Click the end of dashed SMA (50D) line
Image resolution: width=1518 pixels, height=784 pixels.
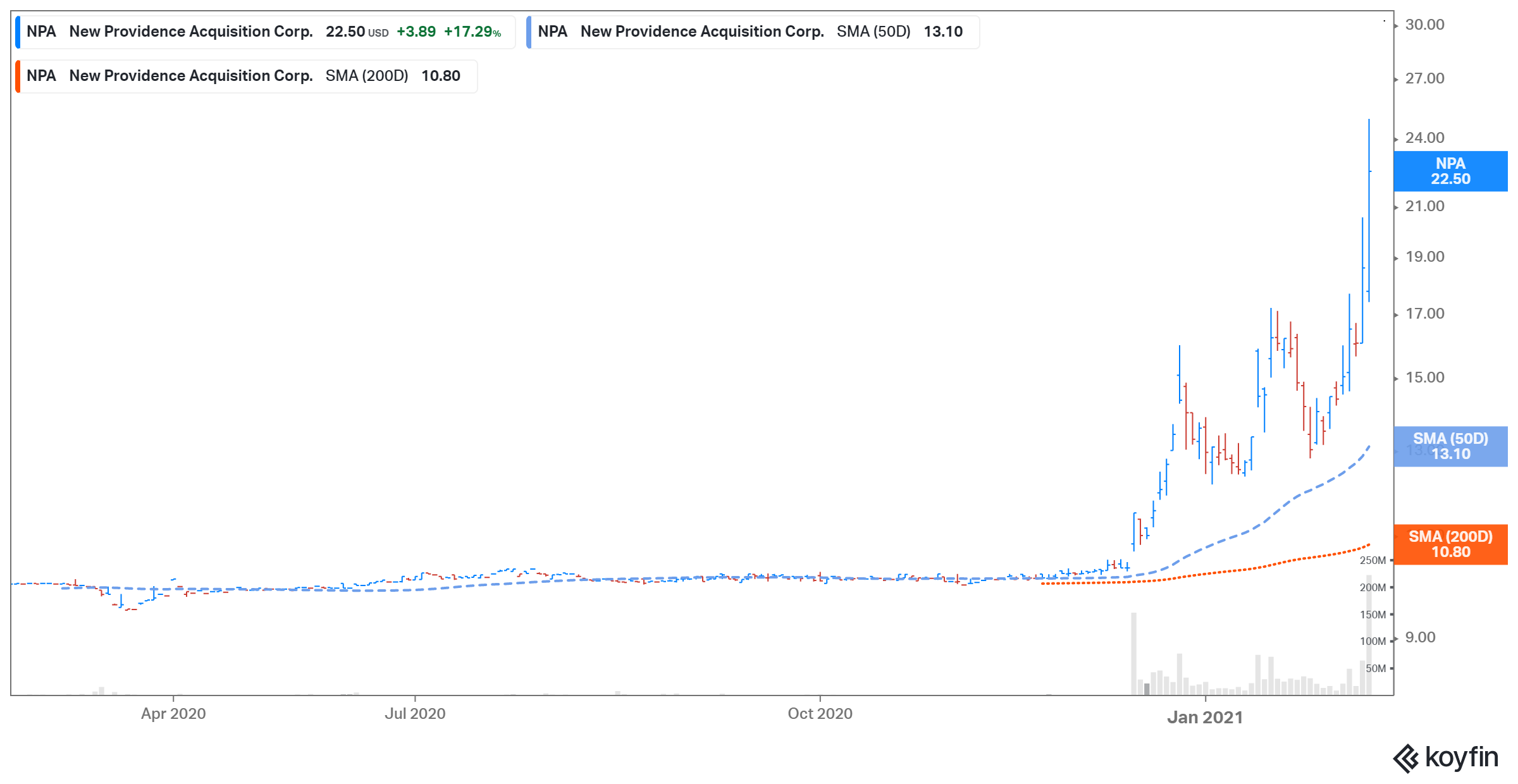pos(1369,446)
